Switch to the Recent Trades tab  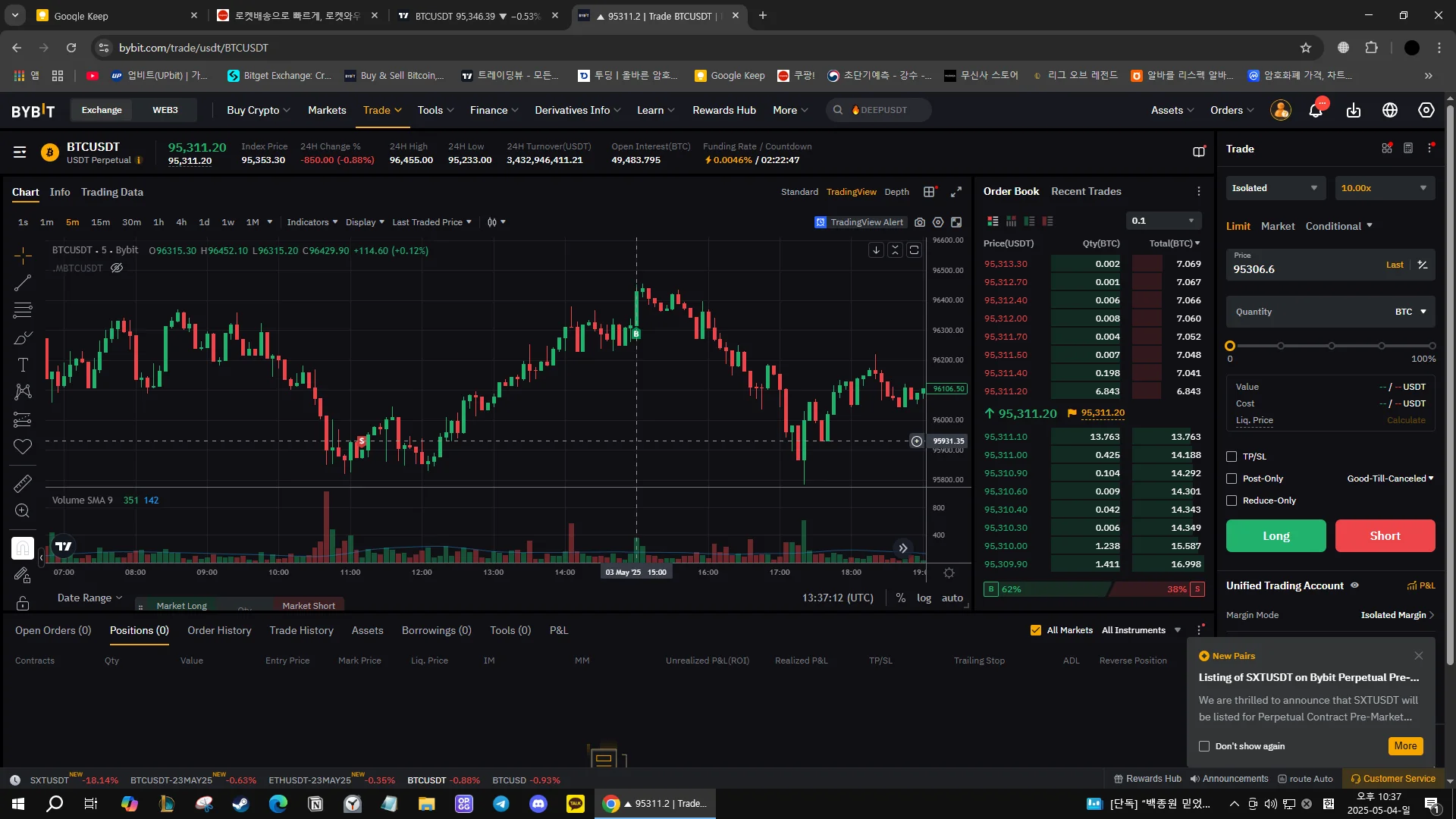pyautogui.click(x=1085, y=191)
